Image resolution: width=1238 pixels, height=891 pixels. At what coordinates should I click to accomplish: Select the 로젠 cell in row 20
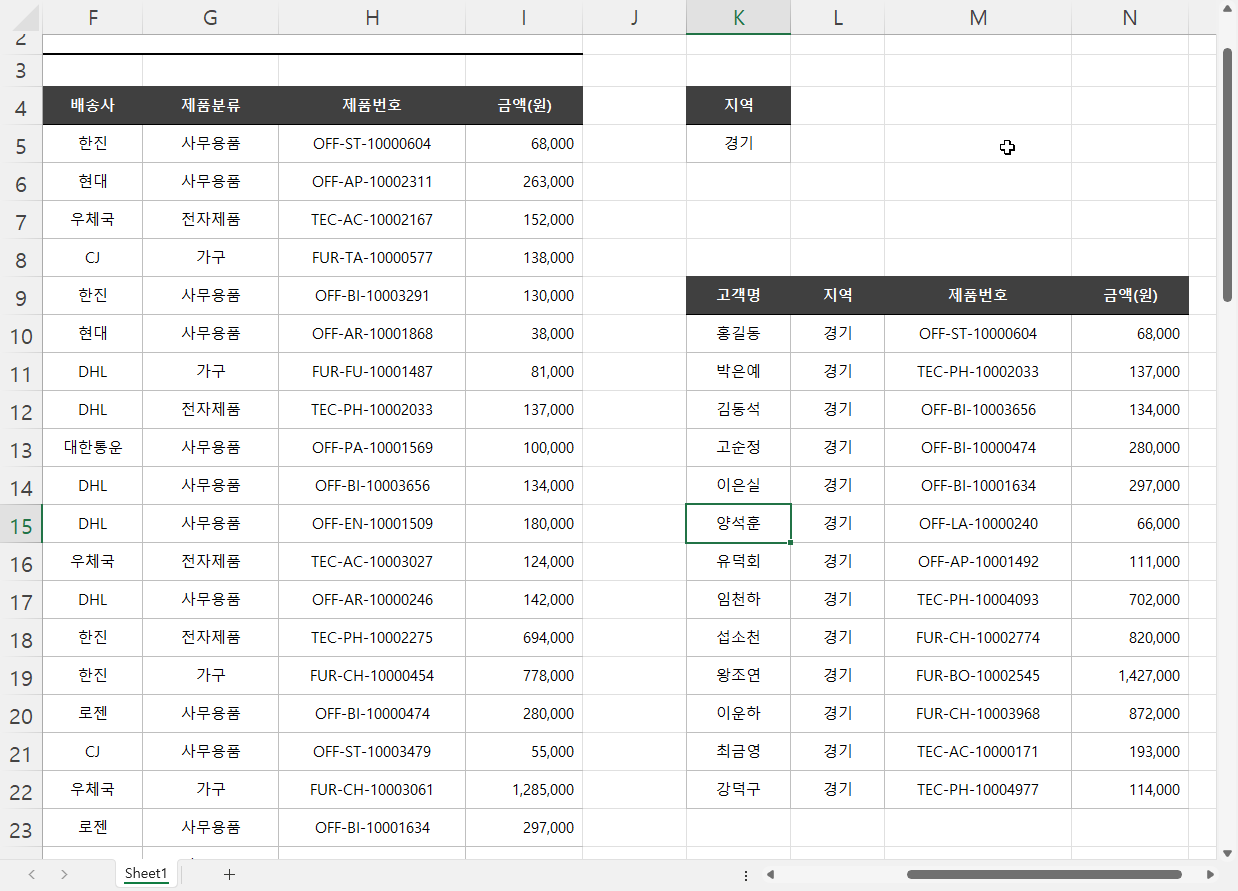tap(93, 714)
